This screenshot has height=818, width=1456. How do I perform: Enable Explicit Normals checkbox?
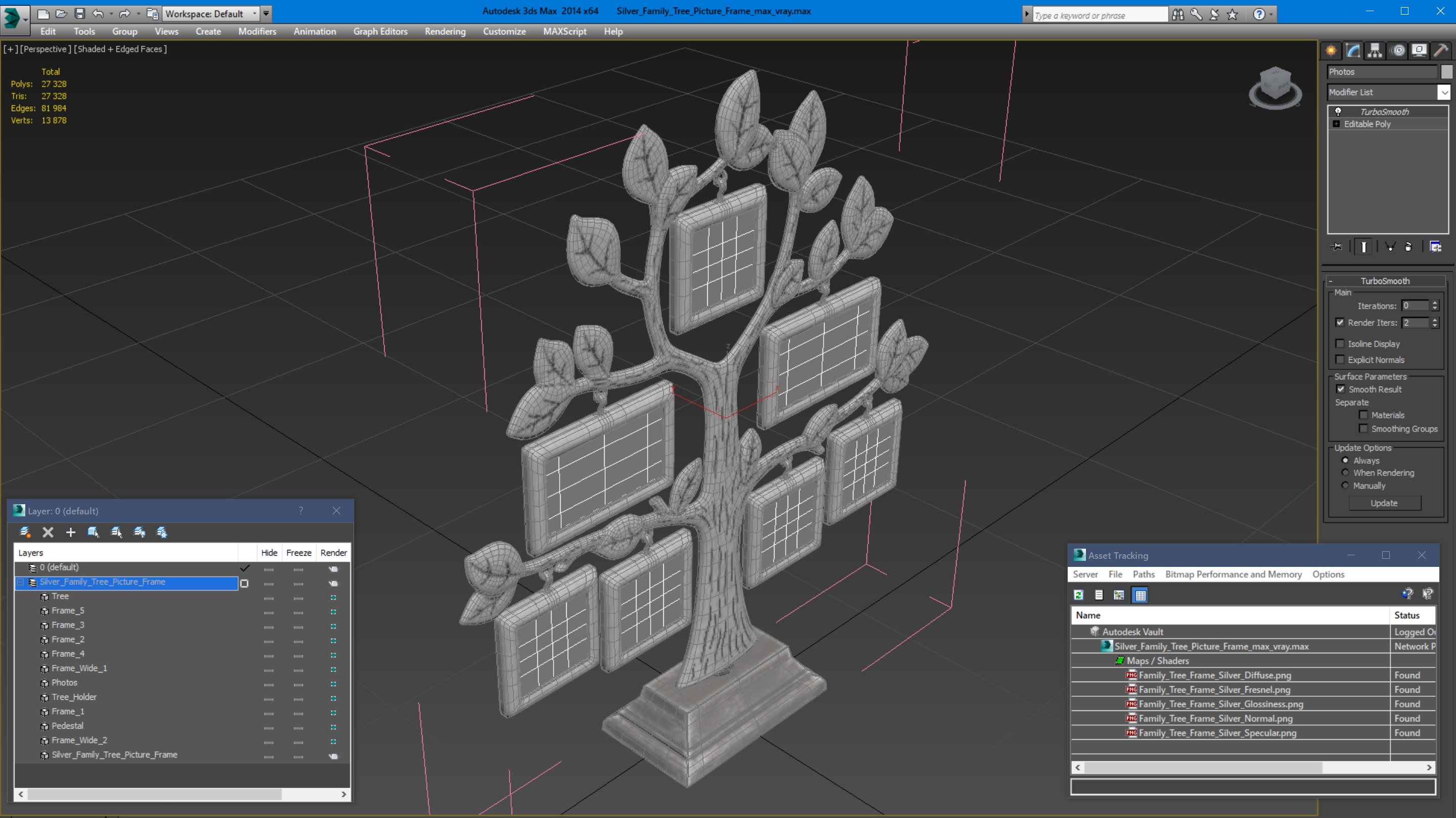[x=1340, y=359]
